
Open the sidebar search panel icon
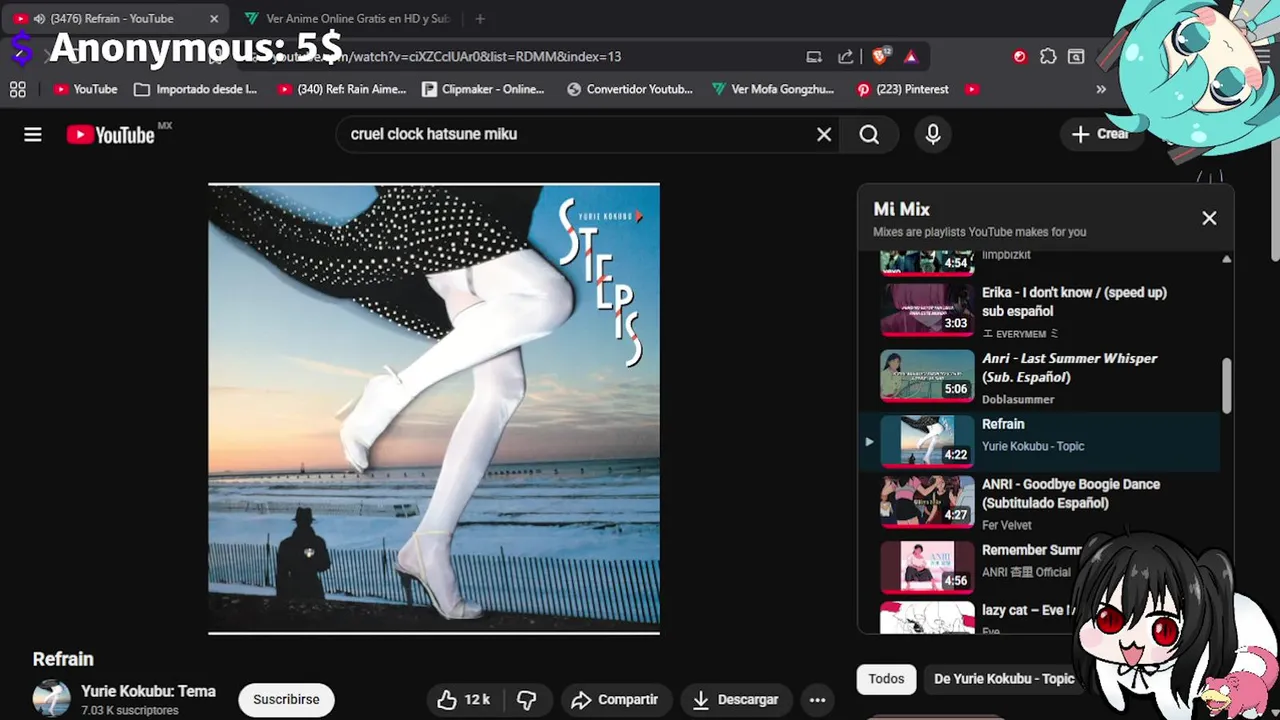coord(1076,57)
